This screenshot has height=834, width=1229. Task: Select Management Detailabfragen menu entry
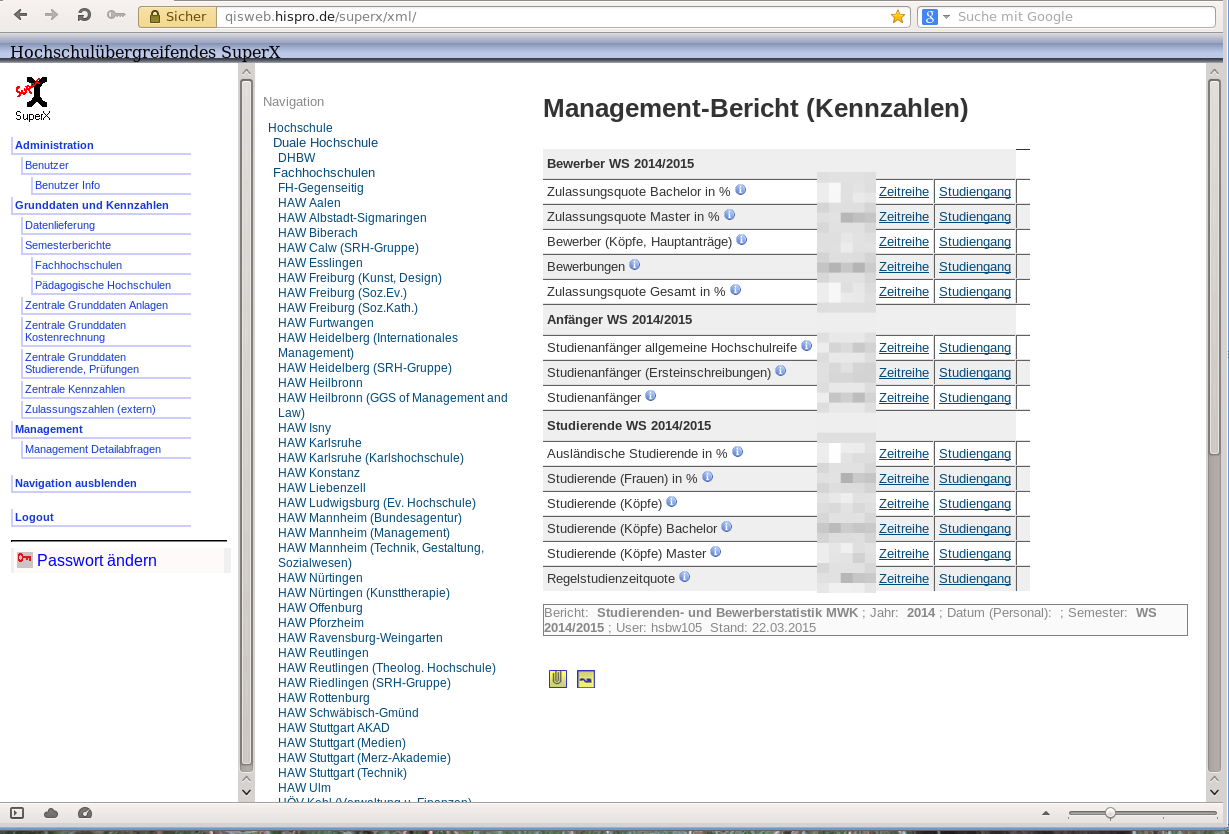[93, 449]
